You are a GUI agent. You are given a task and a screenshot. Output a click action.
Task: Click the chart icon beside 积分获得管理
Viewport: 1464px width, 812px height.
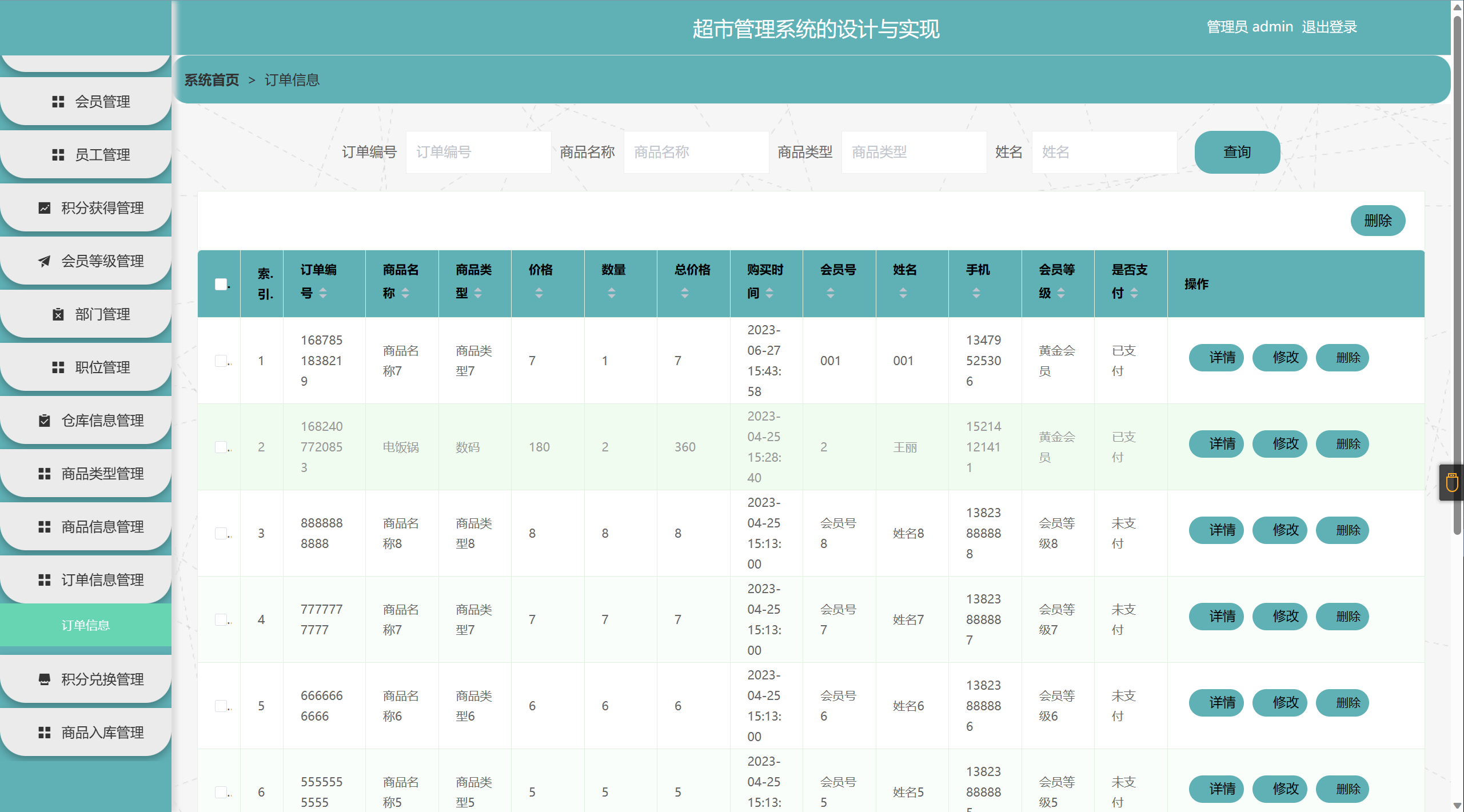click(44, 208)
